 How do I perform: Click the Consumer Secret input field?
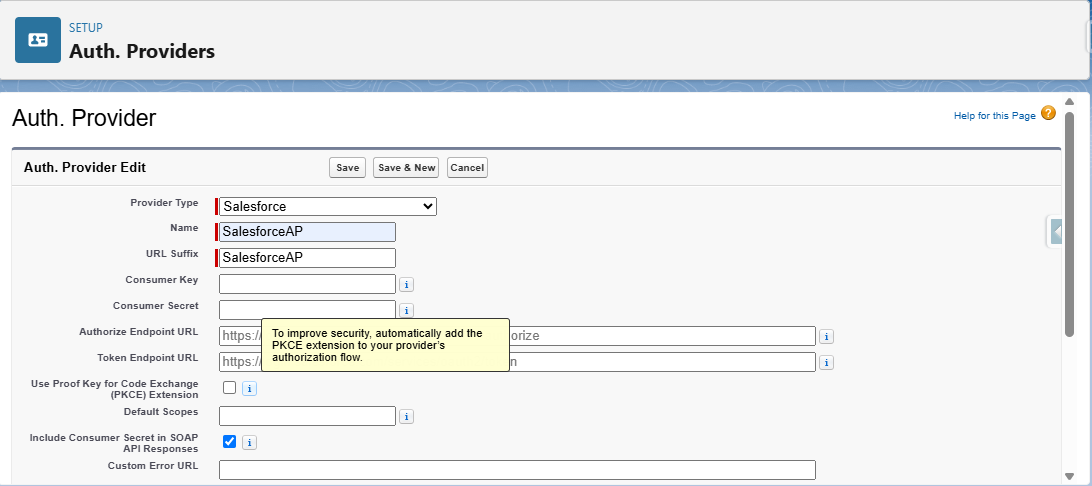307,309
